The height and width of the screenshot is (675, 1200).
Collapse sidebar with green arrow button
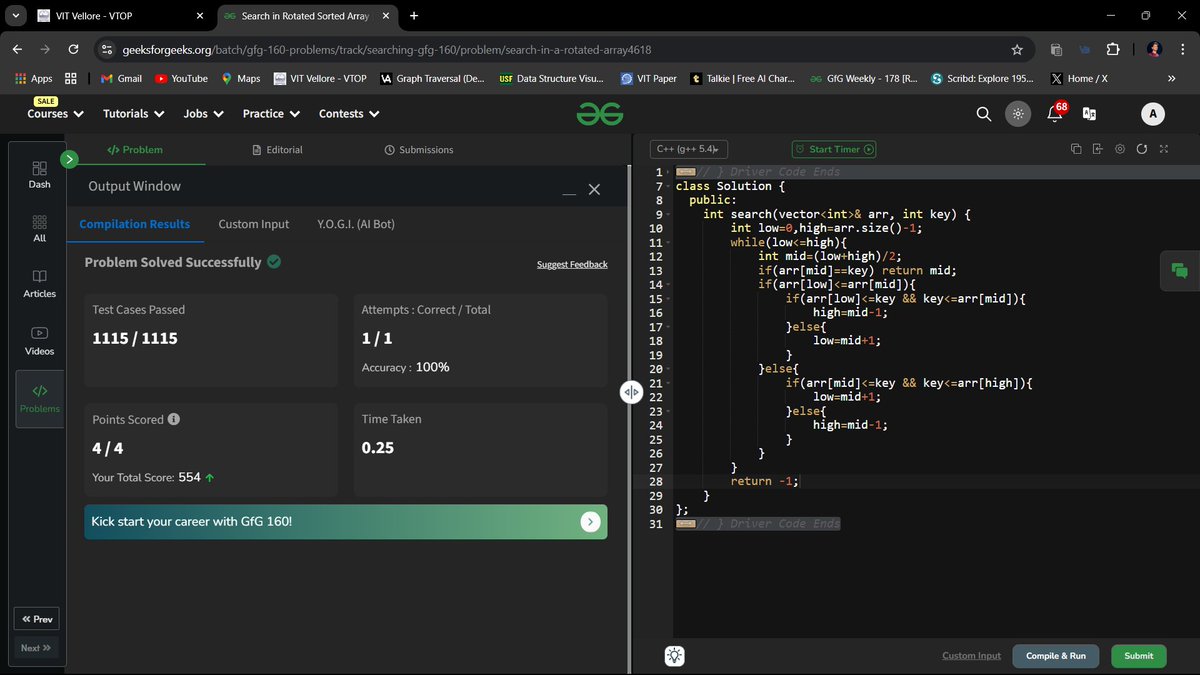coord(69,158)
